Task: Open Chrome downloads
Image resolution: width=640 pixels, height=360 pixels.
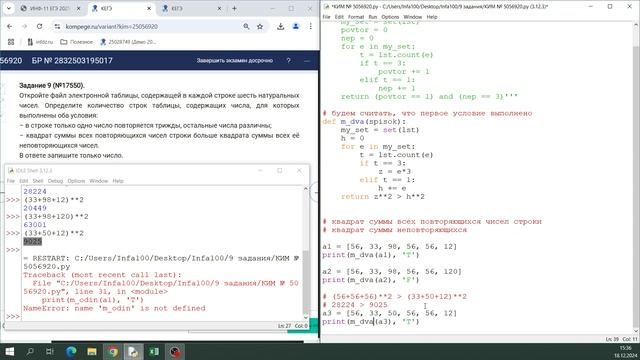Action: [x=280, y=26]
